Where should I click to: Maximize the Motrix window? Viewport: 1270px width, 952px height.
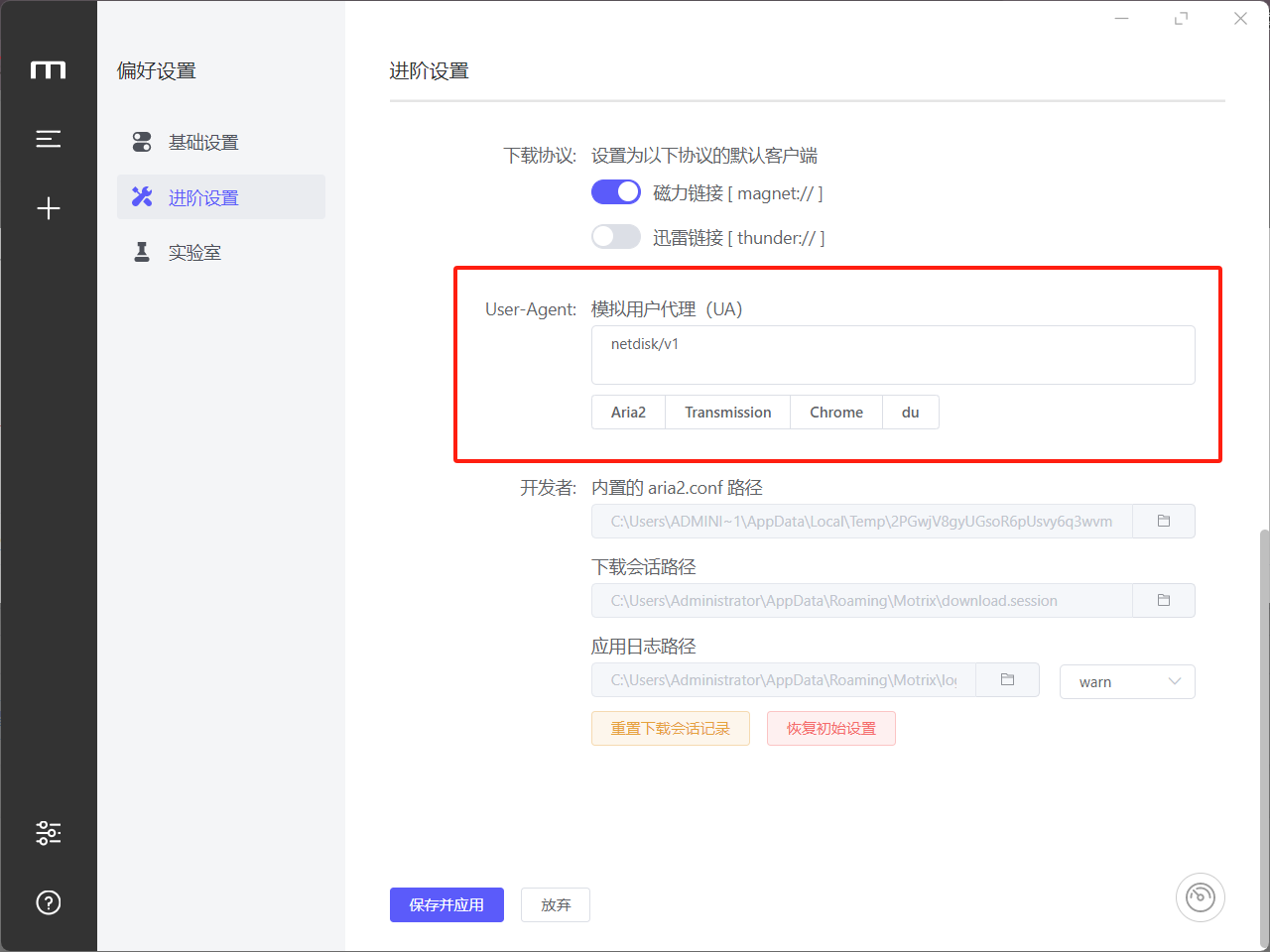(1181, 18)
